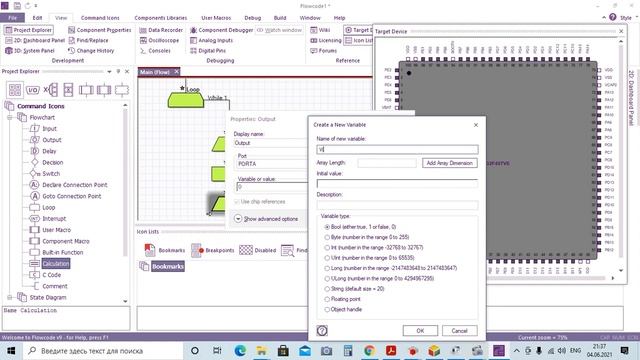The height and width of the screenshot is (360, 640).
Task: Select Goto Connection Point in tree
Action: tap(66, 196)
